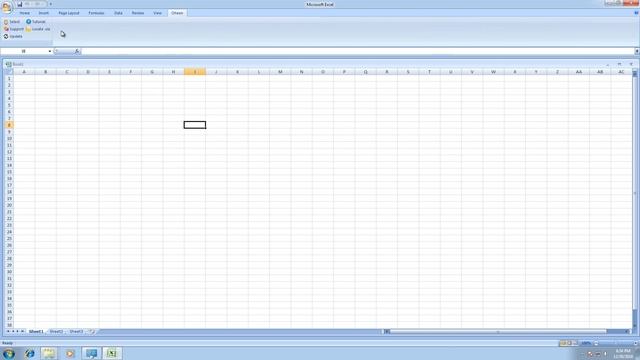Select column header I
Screen dimensions: 640x360
pyautogui.click(x=195, y=72)
